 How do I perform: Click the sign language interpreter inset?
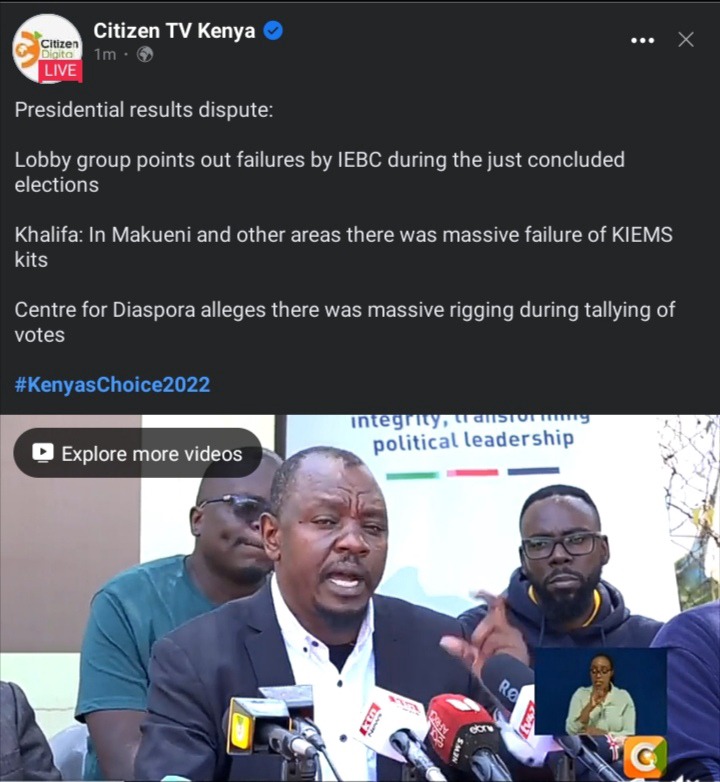pyautogui.click(x=600, y=692)
